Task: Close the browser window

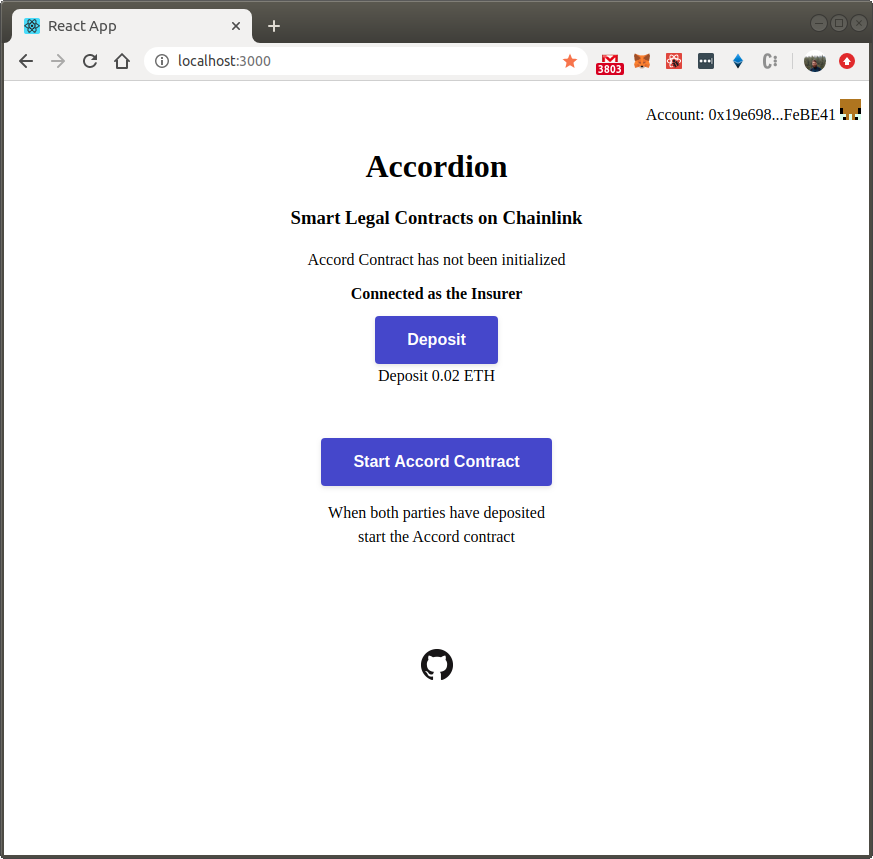Action: pos(859,23)
